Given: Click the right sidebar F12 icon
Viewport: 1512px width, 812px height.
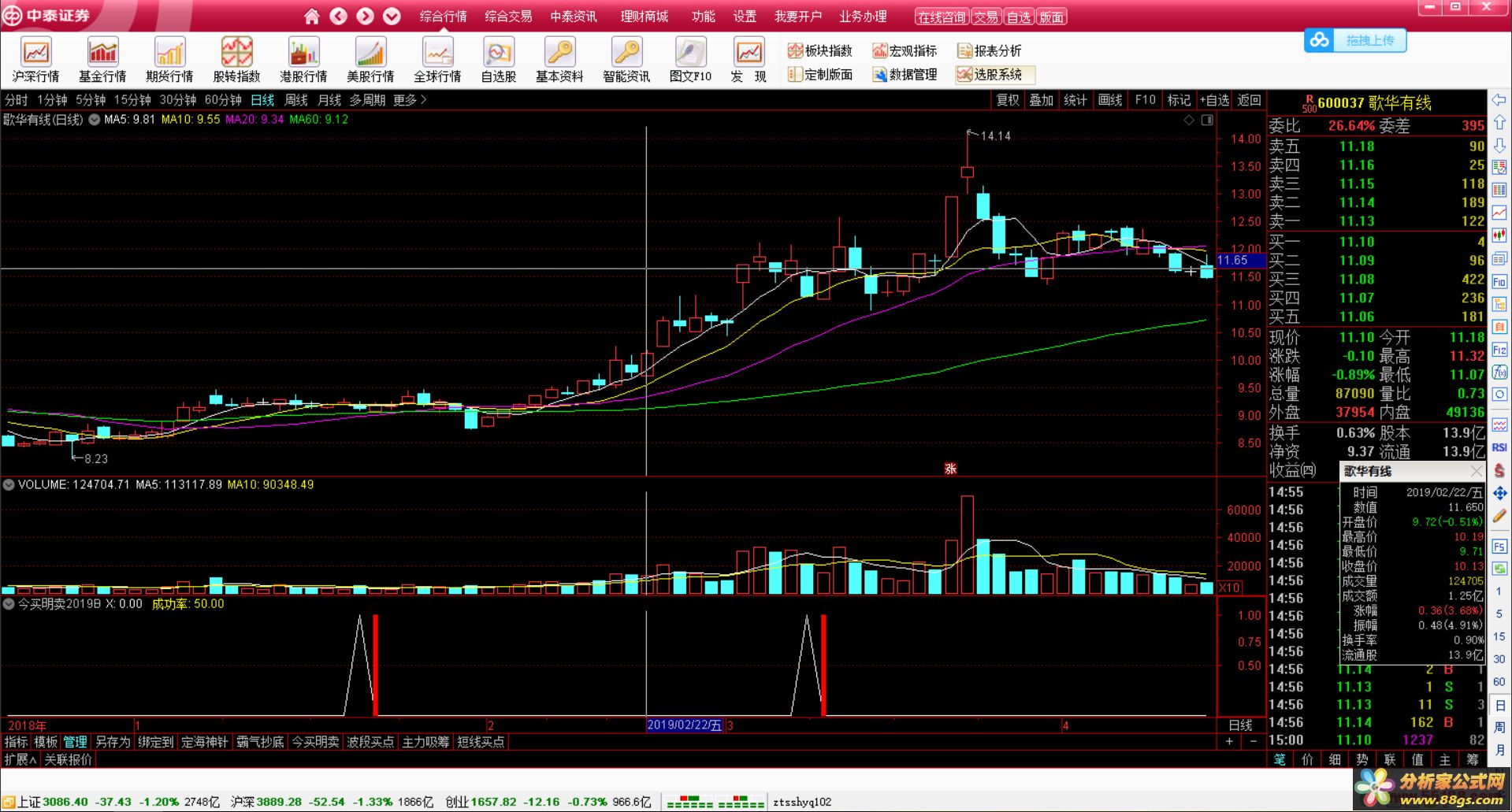Looking at the screenshot, I should pyautogui.click(x=1499, y=350).
